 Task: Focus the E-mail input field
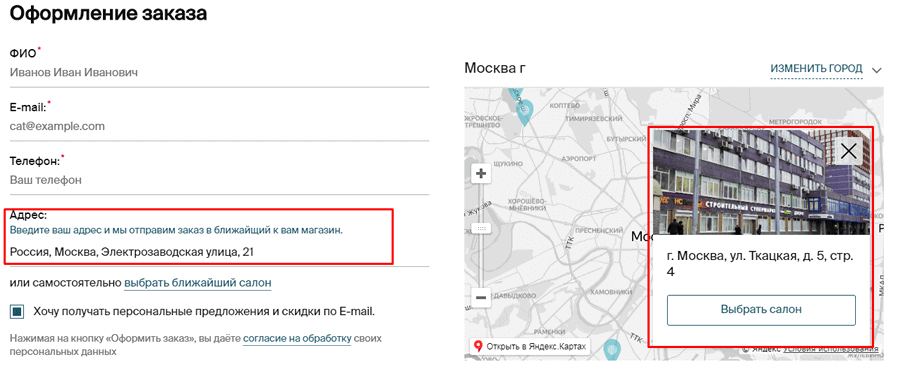219,126
